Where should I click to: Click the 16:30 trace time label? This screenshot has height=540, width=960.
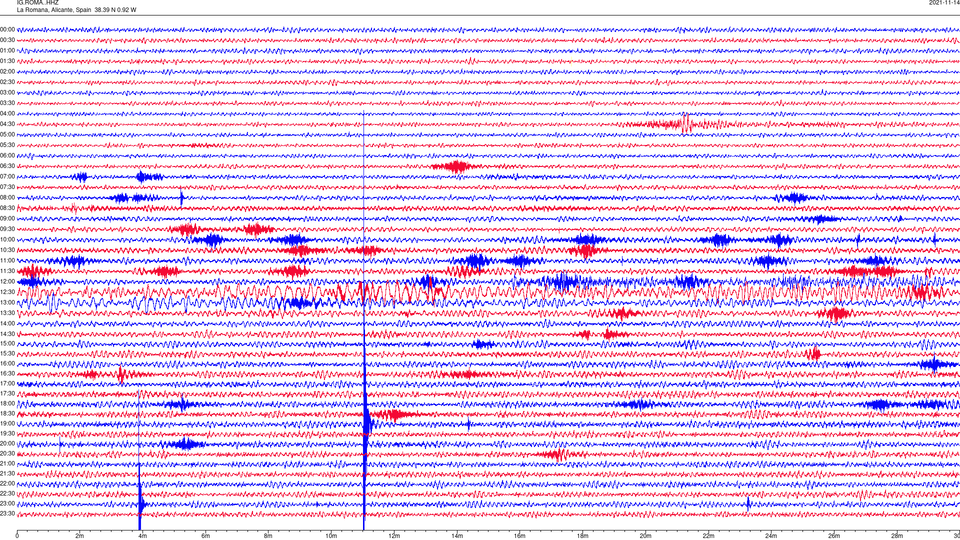(x=7, y=373)
